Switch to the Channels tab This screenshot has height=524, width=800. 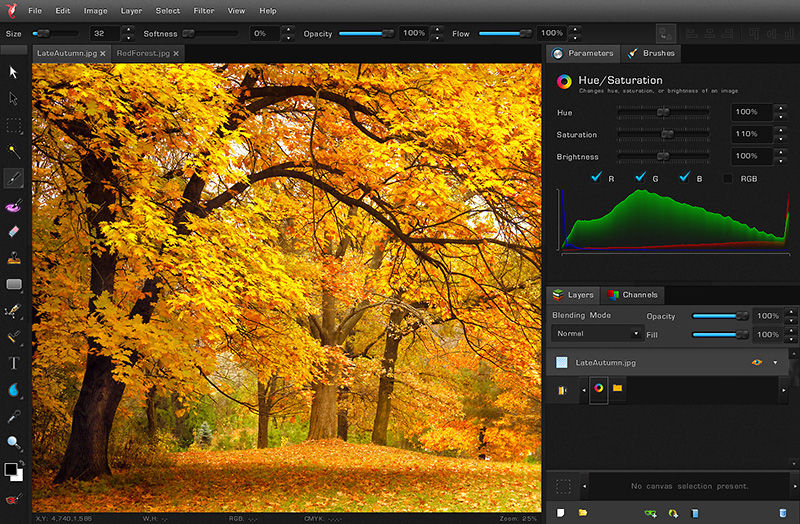point(632,295)
